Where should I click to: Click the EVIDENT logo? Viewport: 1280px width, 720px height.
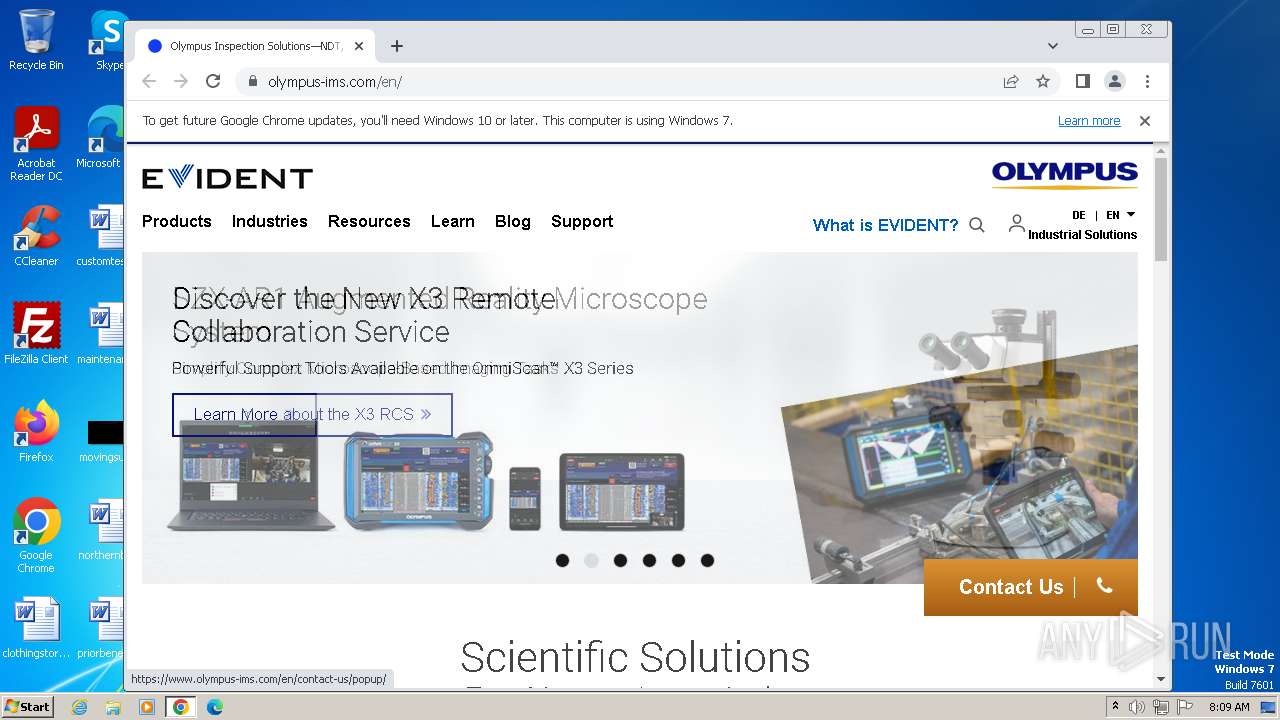point(227,178)
